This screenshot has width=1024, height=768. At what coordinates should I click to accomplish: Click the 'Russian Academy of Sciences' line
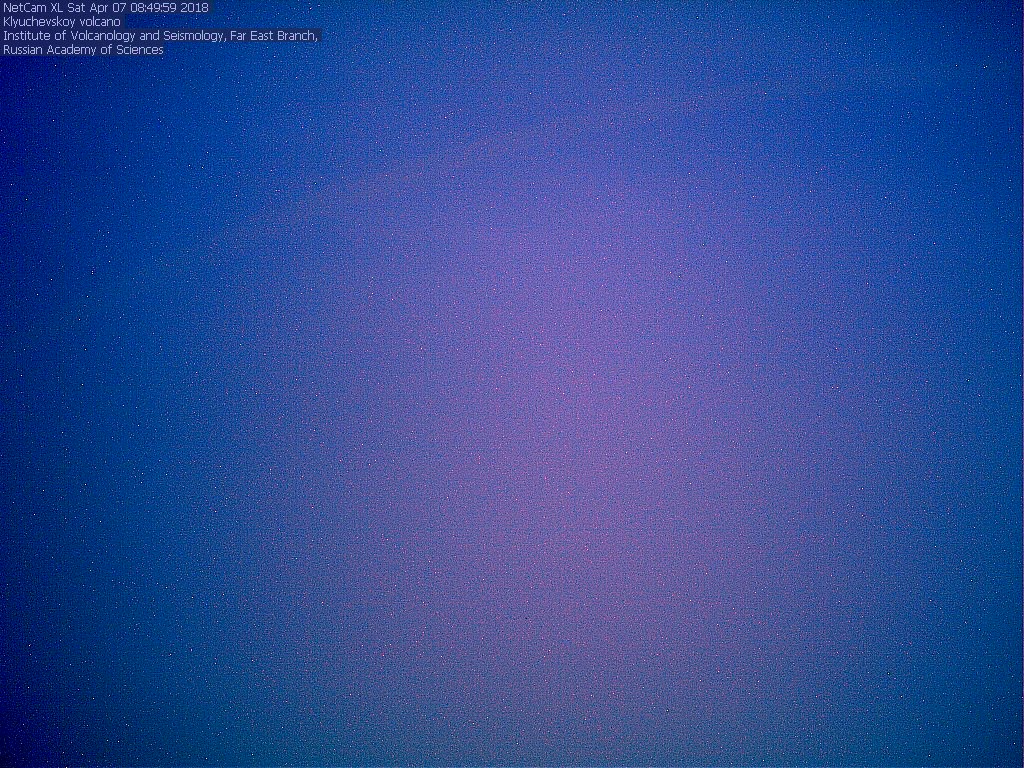tap(84, 50)
